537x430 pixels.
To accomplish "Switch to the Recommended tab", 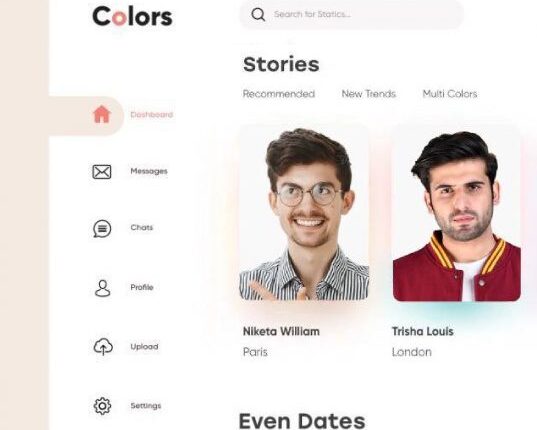I will tap(279, 94).
